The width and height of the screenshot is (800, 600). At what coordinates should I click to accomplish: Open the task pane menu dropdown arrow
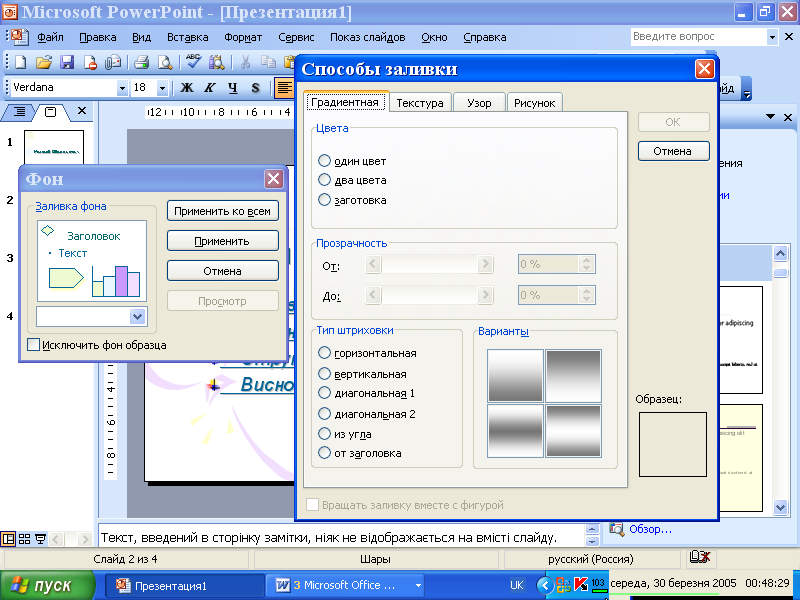click(770, 117)
